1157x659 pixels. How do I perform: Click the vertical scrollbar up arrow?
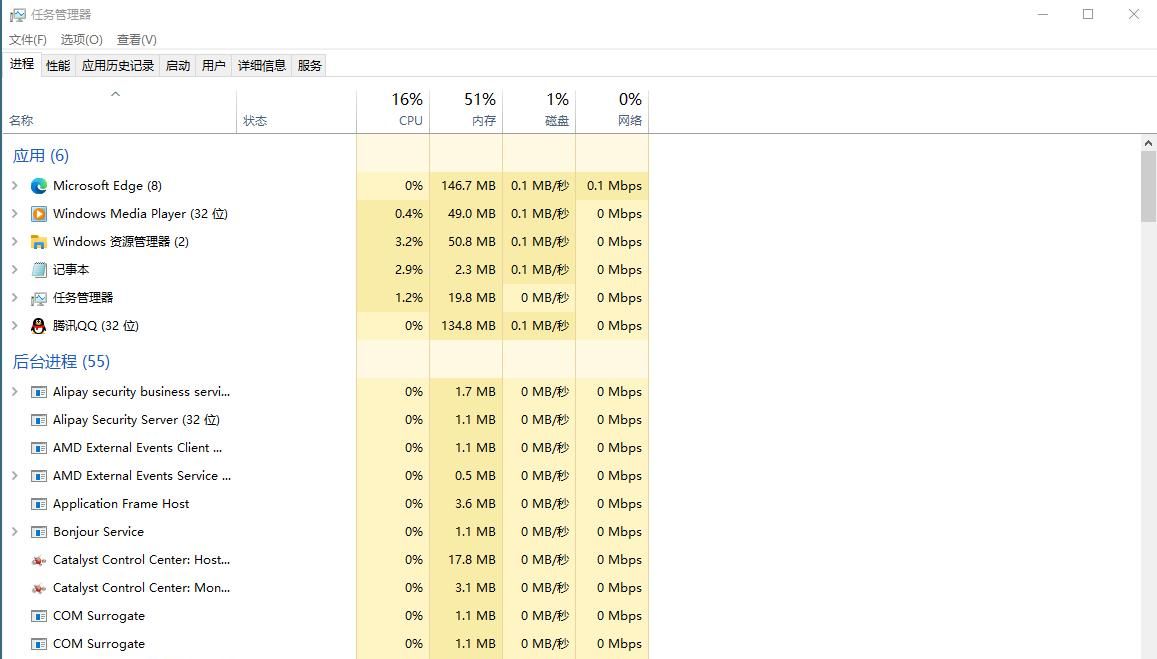click(1148, 142)
